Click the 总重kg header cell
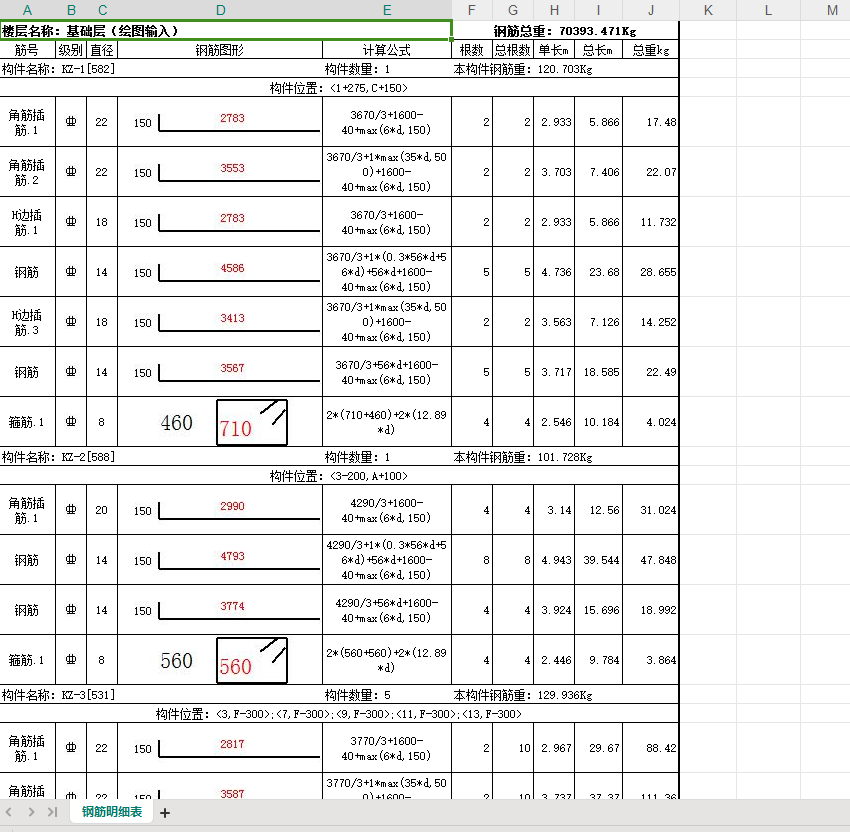The width and height of the screenshot is (850, 832). 651,50
